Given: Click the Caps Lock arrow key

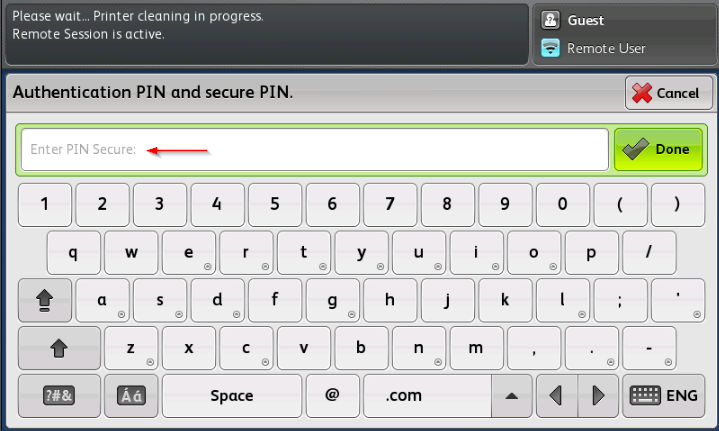Looking at the screenshot, I should [45, 300].
